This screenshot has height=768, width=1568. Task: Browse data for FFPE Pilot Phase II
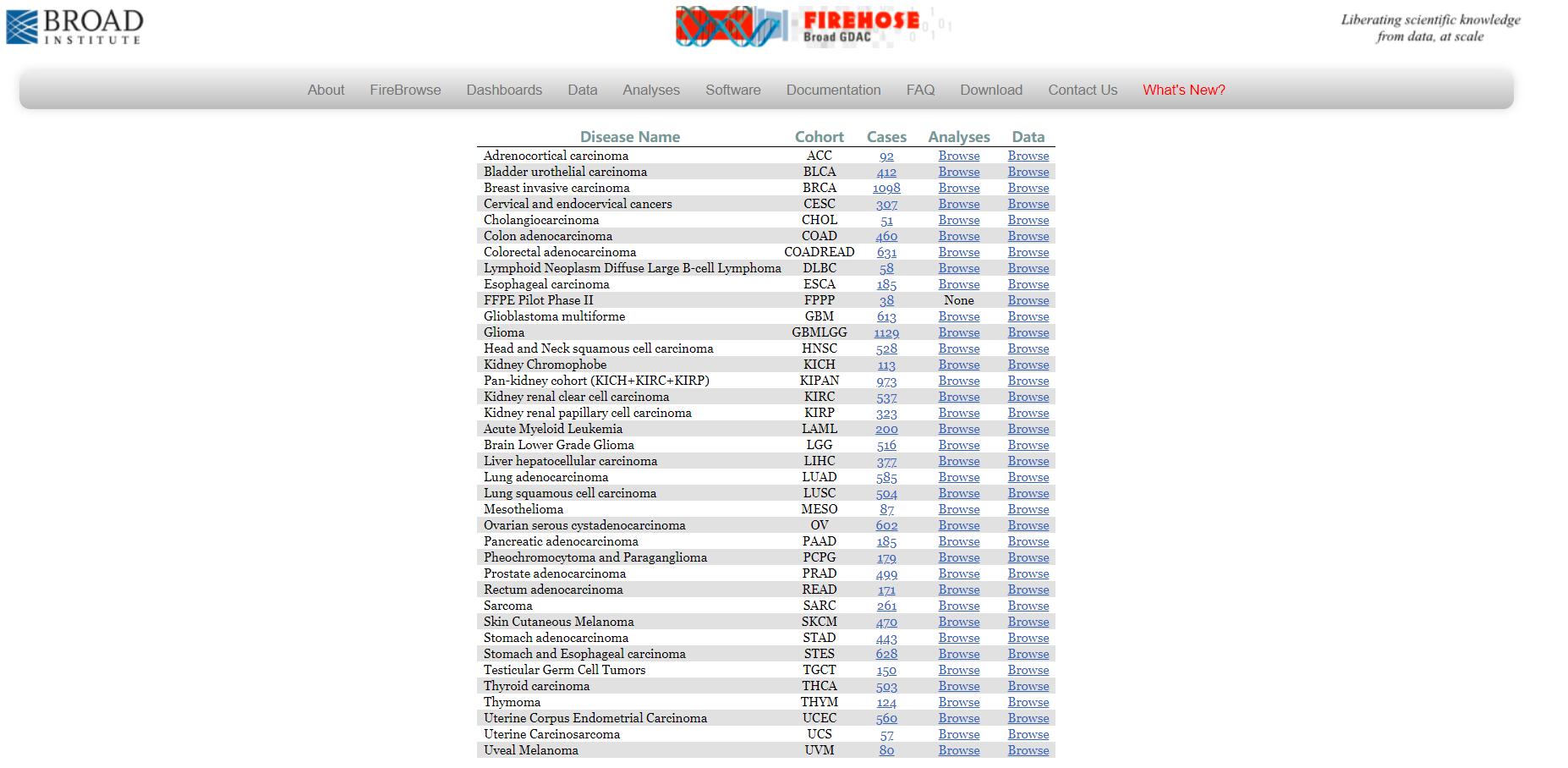pos(1028,300)
